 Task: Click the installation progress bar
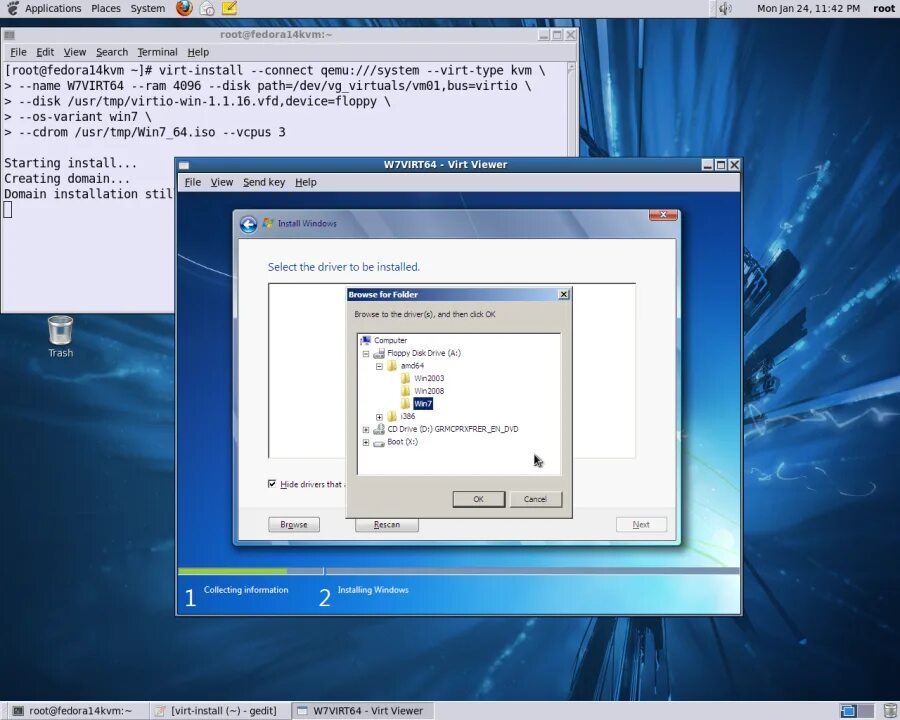click(459, 571)
